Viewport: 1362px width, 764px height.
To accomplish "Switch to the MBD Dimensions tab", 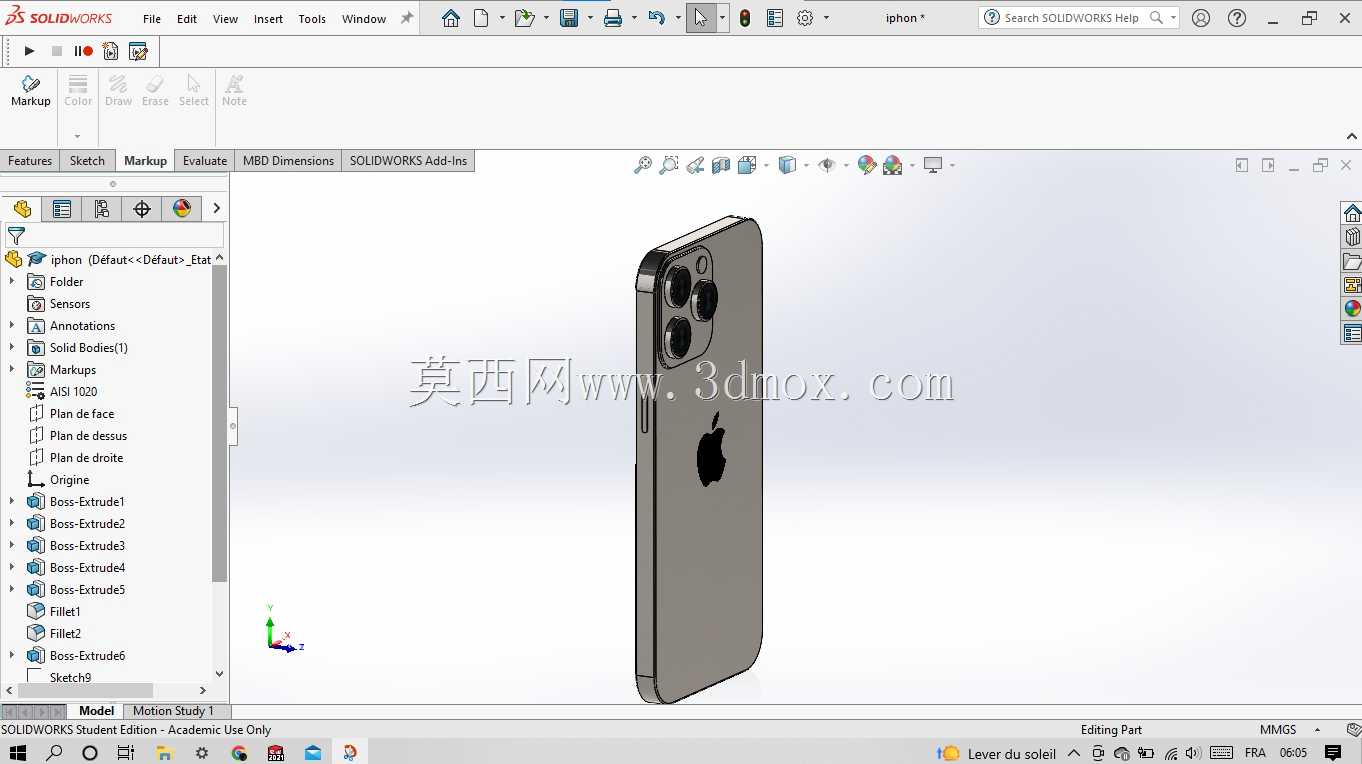I will click(x=288, y=161).
